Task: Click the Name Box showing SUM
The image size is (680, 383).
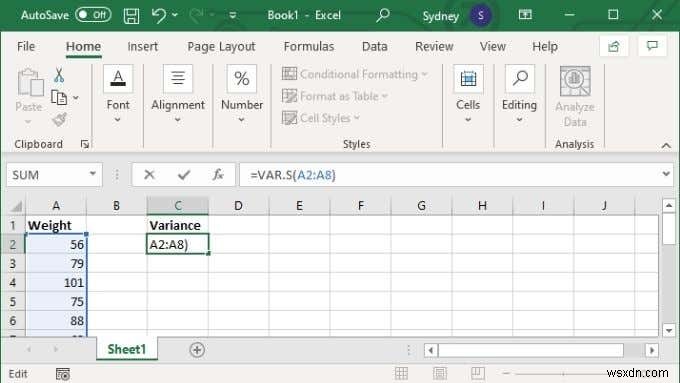Action: click(x=47, y=175)
